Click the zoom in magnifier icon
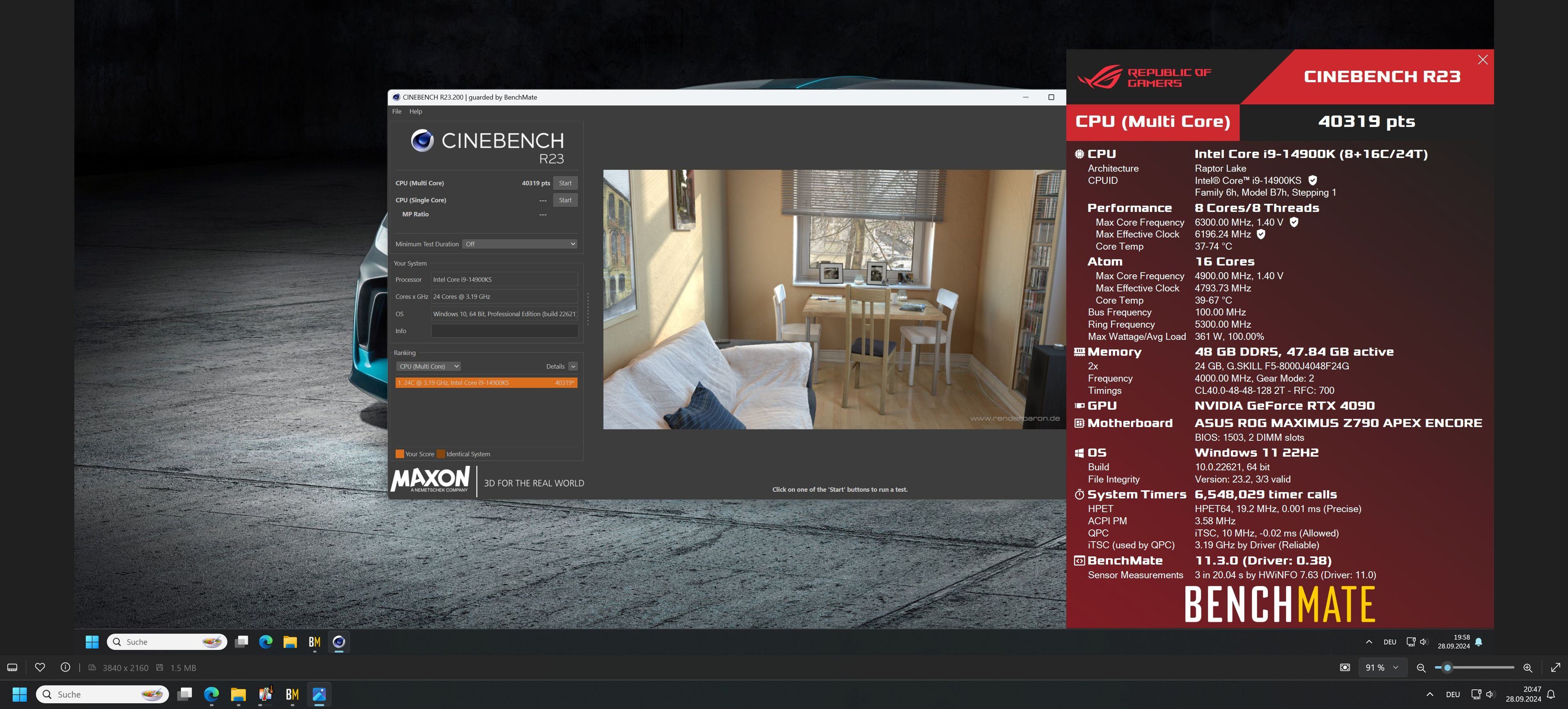This screenshot has width=1568, height=709. click(x=1527, y=668)
